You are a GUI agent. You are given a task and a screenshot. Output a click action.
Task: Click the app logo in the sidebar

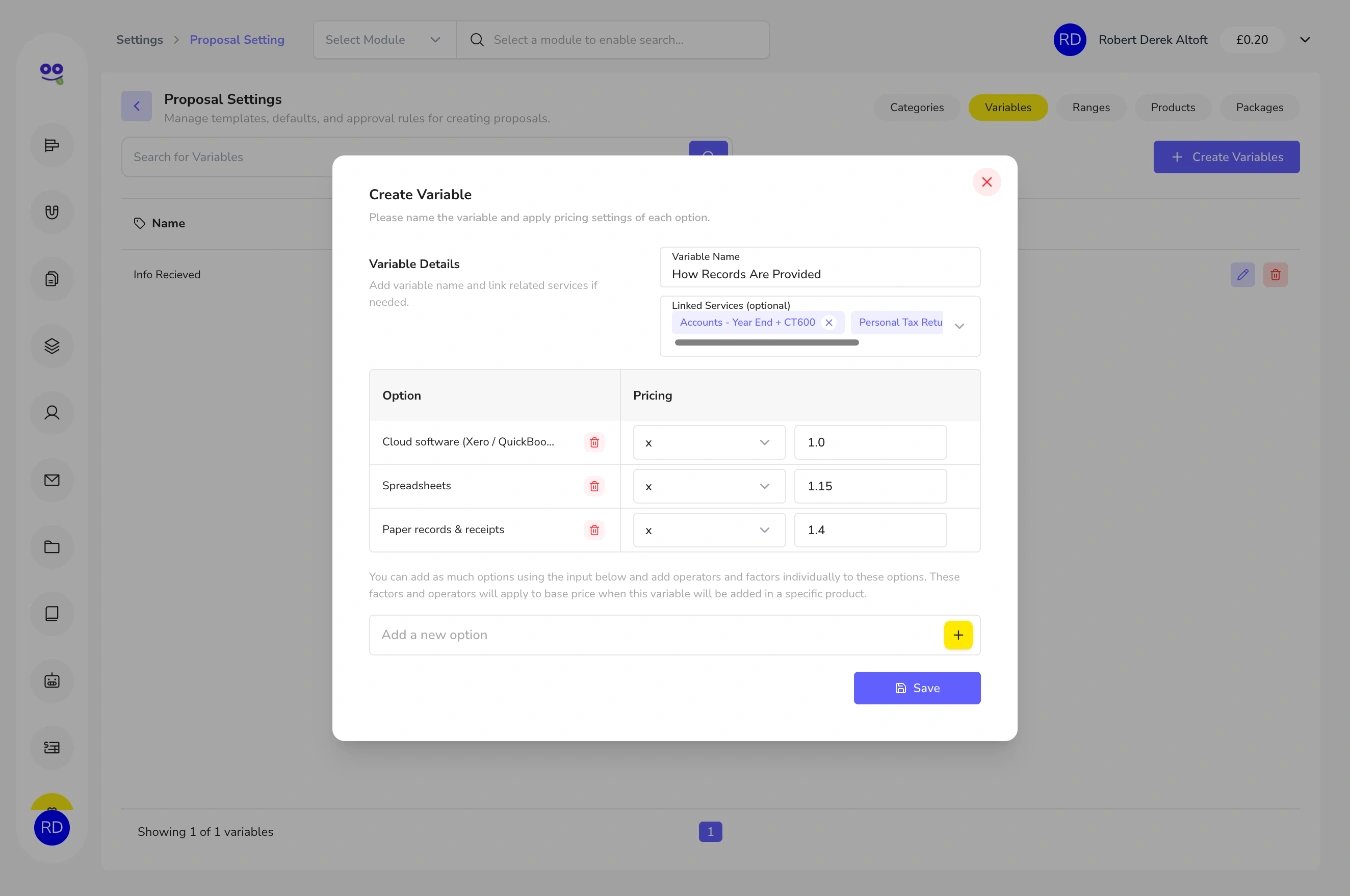[x=52, y=73]
